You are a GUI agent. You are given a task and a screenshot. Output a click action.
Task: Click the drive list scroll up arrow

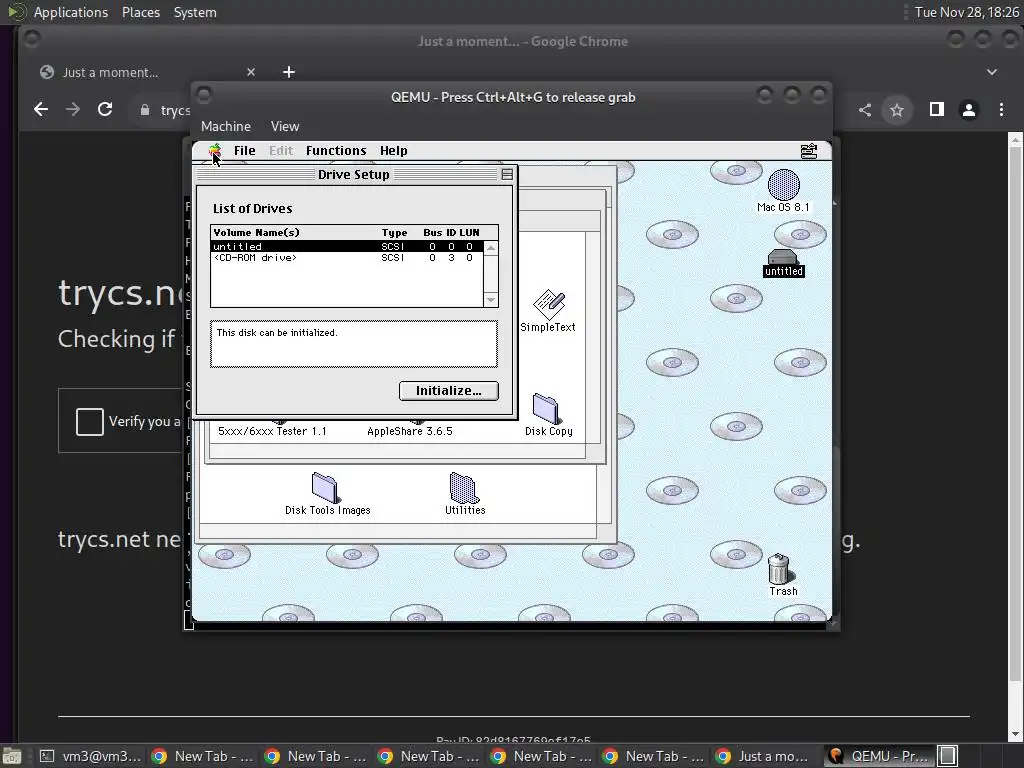pyautogui.click(x=490, y=248)
